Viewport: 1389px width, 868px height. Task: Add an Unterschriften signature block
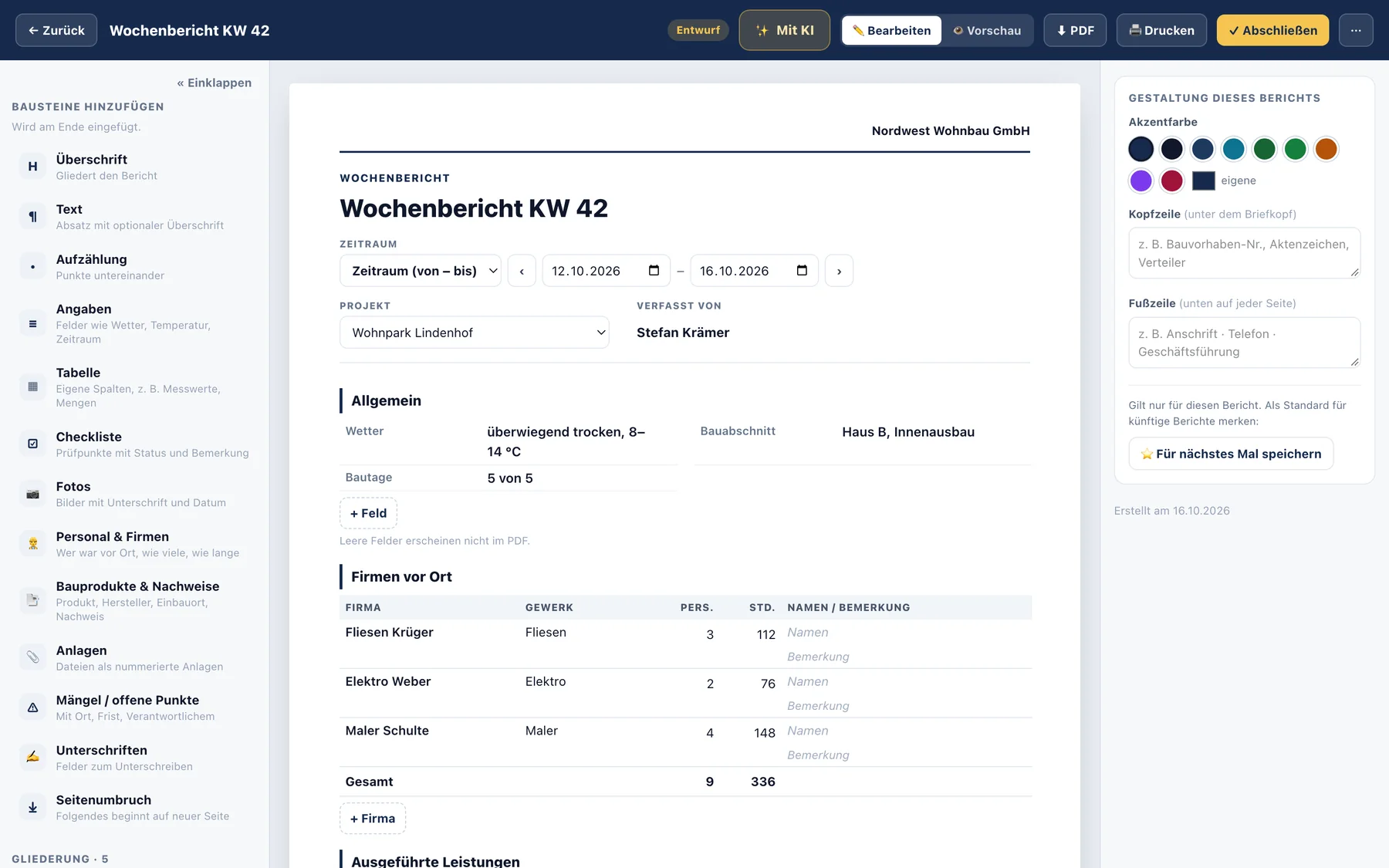pos(135,758)
